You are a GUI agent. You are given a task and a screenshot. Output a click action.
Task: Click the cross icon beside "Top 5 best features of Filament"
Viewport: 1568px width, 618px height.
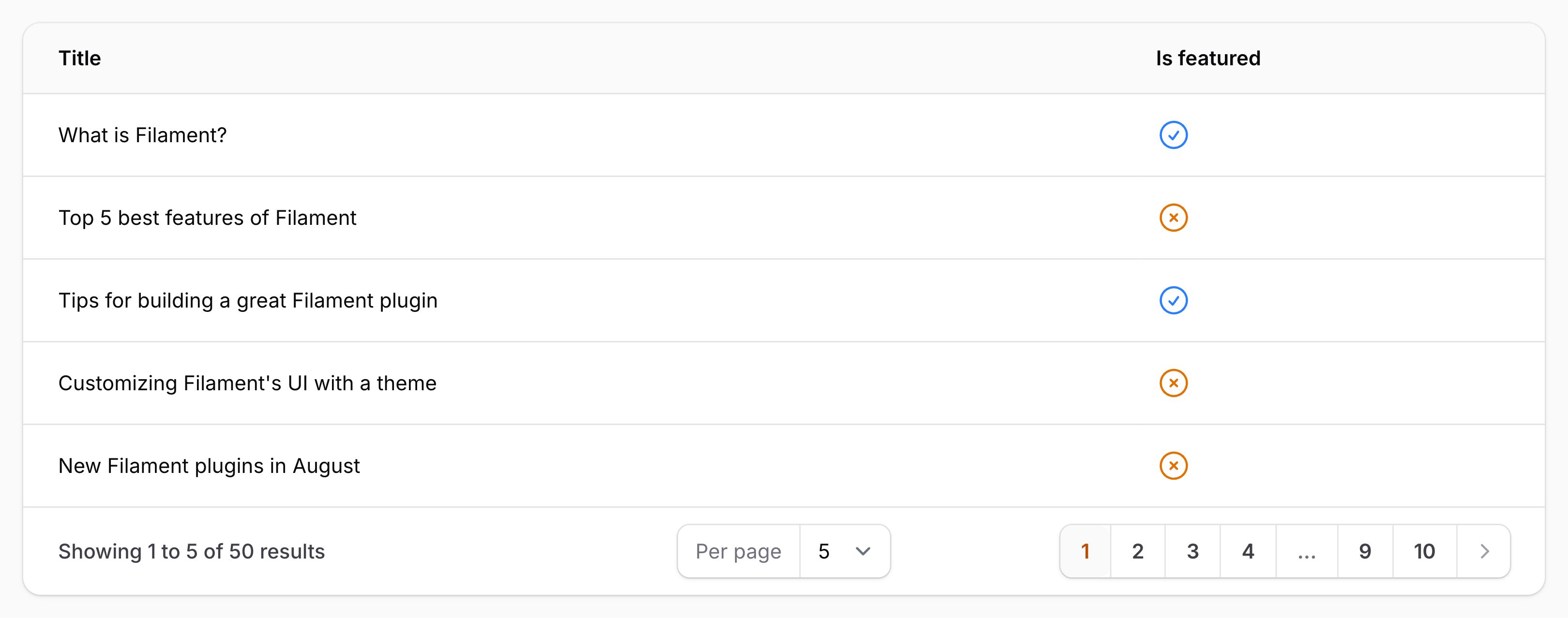click(1174, 218)
